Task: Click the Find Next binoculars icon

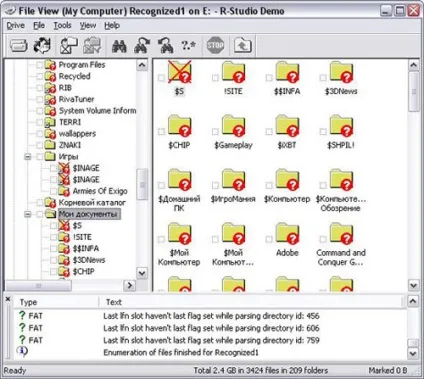Action: pyautogui.click(x=142, y=45)
